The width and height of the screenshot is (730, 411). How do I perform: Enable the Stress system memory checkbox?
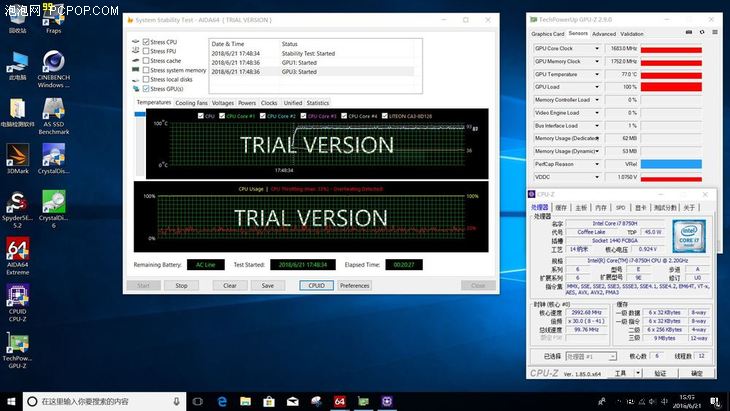pos(145,70)
